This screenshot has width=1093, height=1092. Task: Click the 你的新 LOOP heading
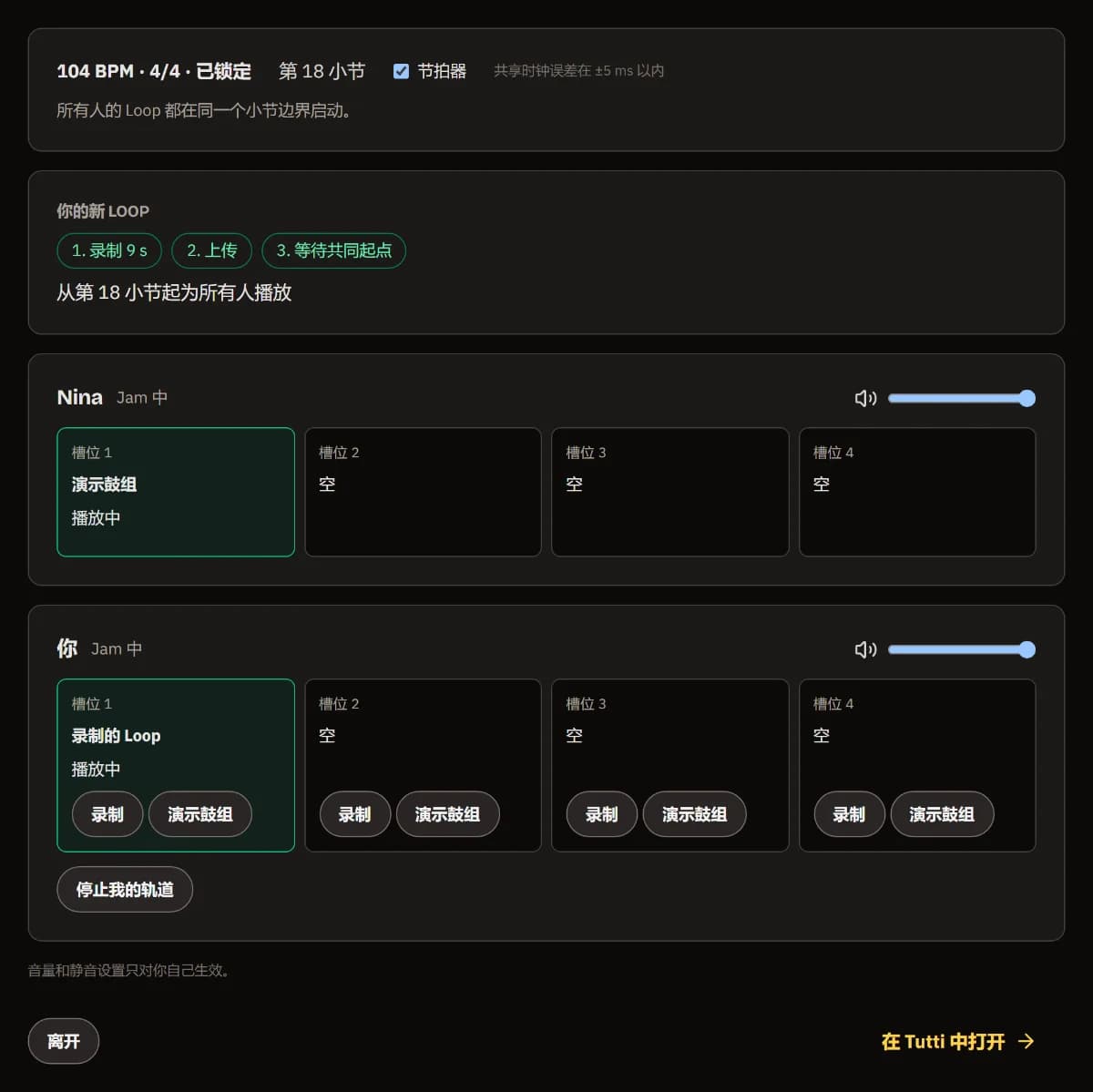pos(103,211)
